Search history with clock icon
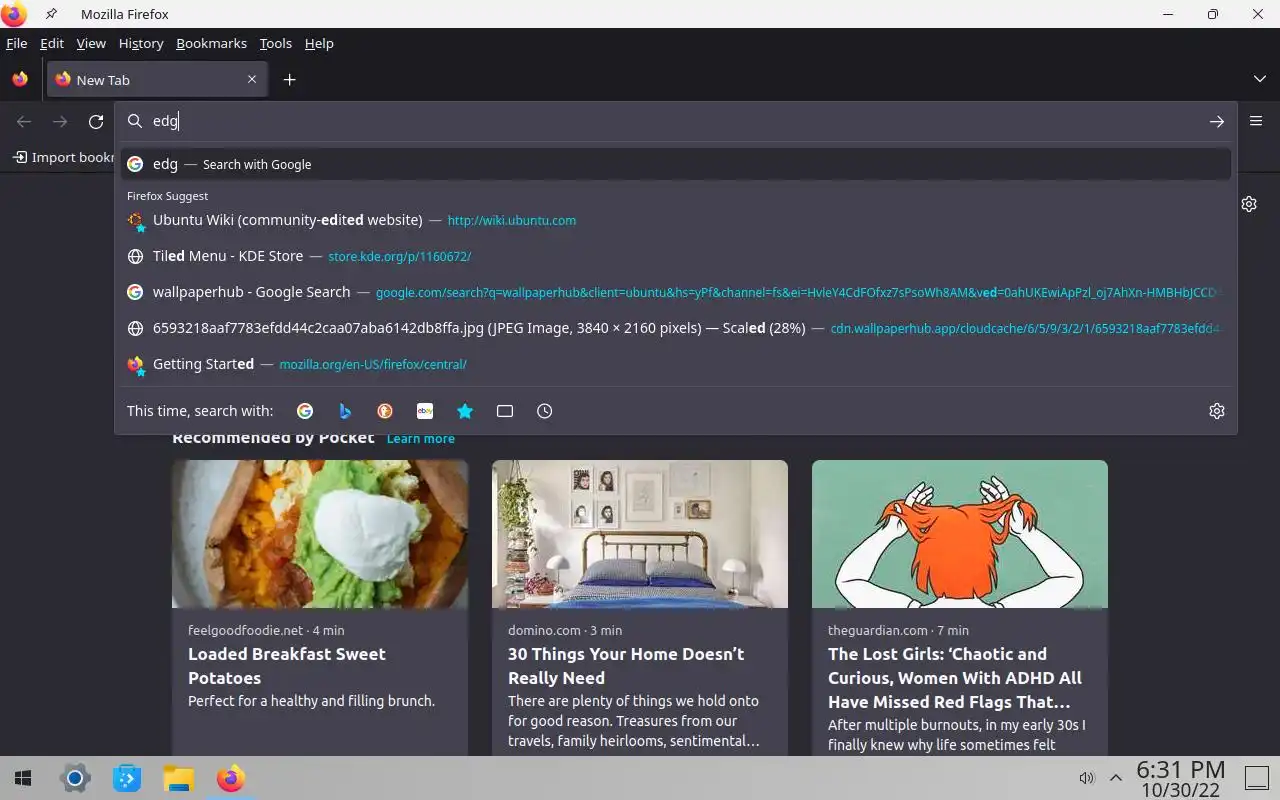1280x800 pixels. [545, 411]
